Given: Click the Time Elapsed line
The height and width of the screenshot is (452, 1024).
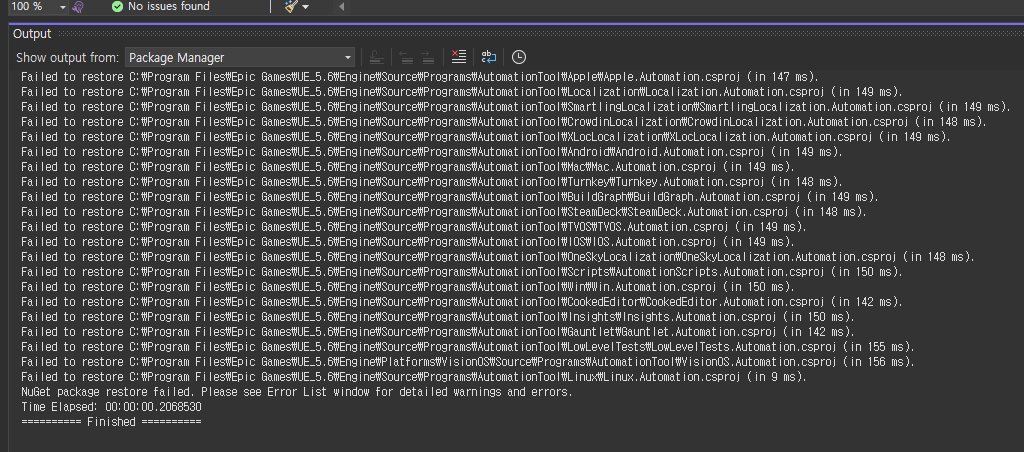Looking at the screenshot, I should (x=111, y=407).
